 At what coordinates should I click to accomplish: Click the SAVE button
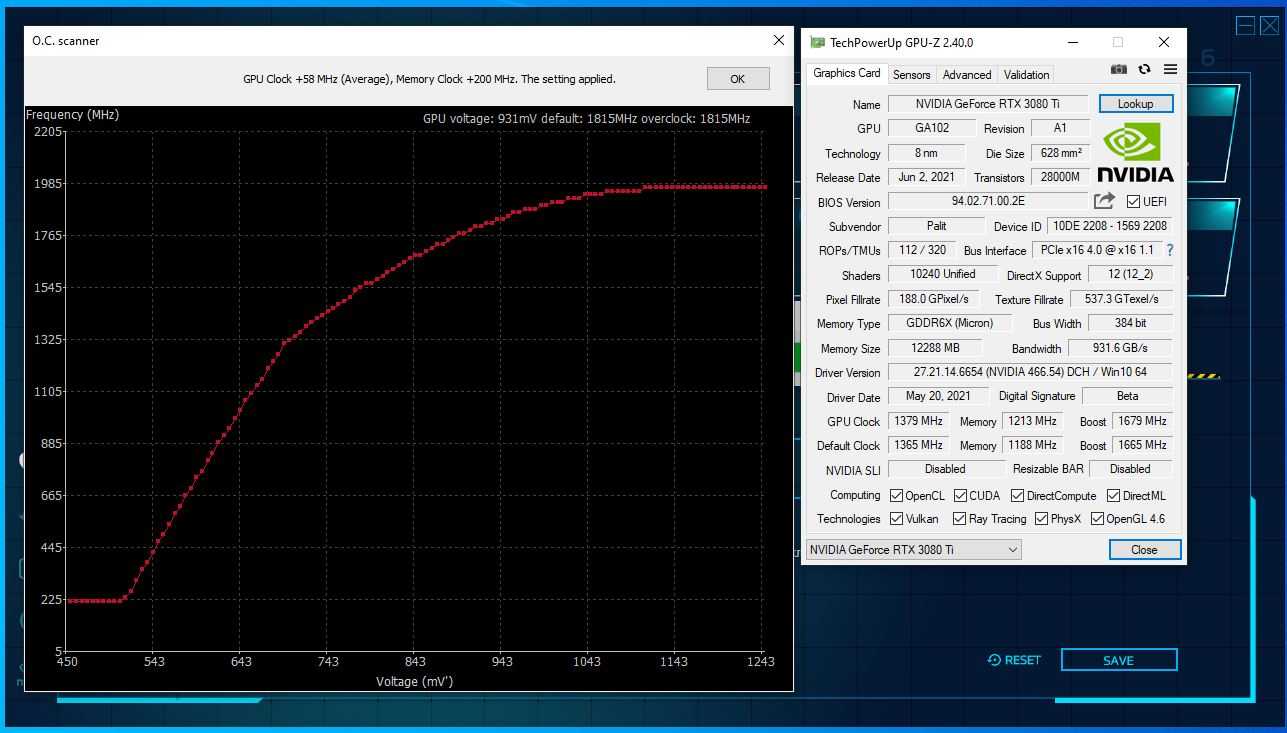coord(1118,660)
